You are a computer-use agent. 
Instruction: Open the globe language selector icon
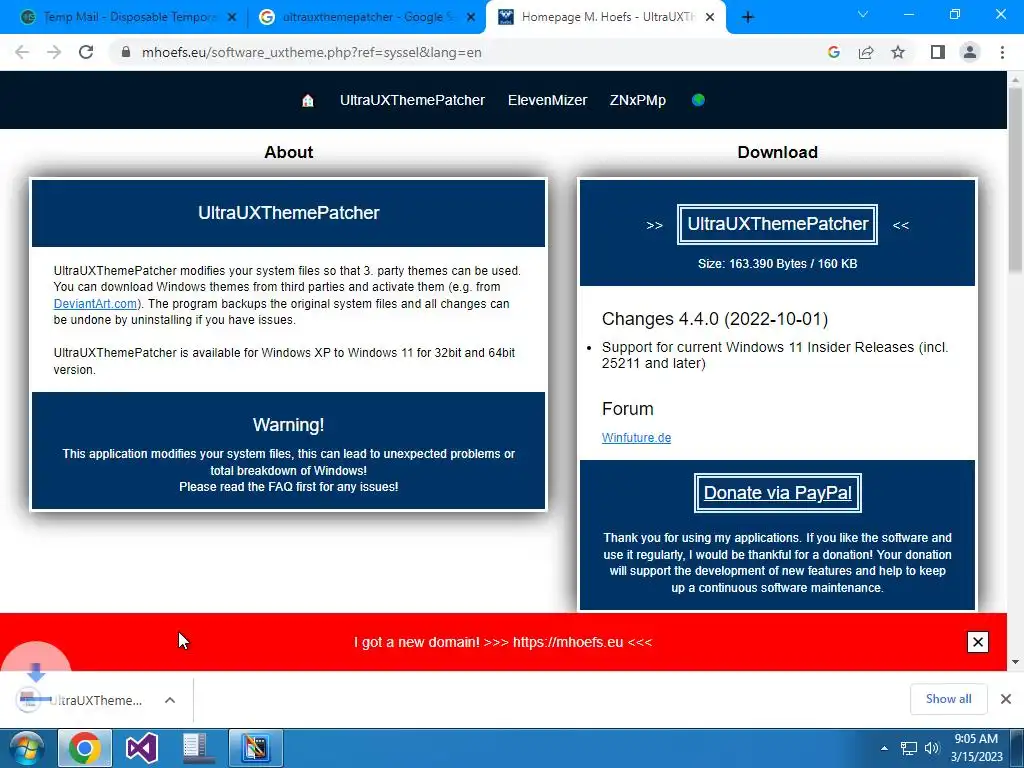point(698,100)
